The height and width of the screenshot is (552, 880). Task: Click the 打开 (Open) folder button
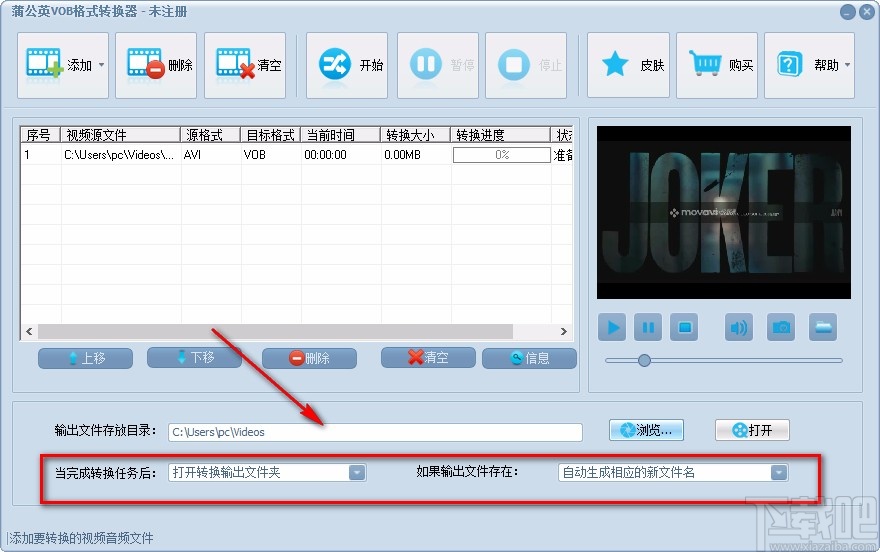(x=753, y=430)
